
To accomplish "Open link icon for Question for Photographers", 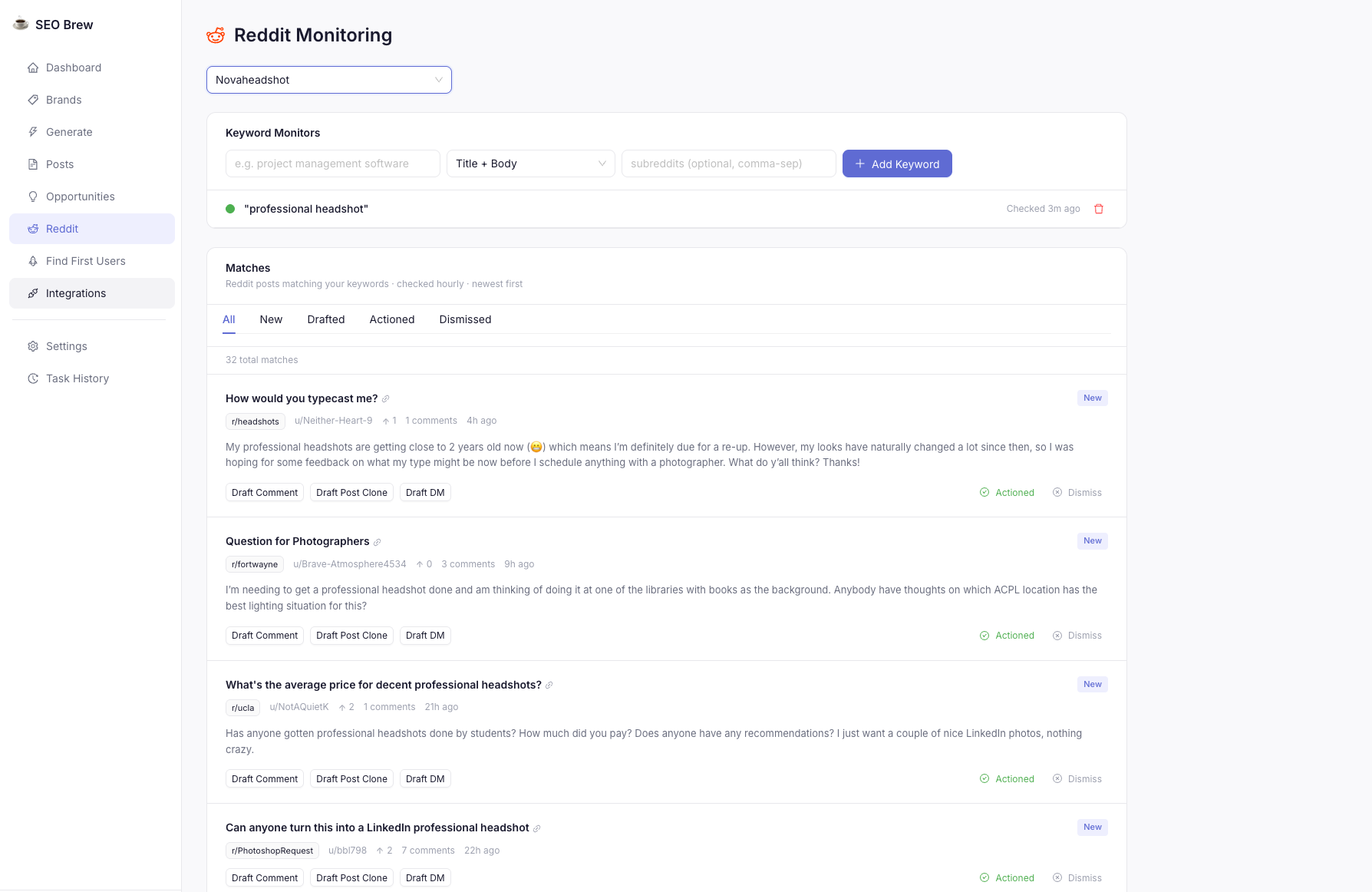I will coord(378,542).
